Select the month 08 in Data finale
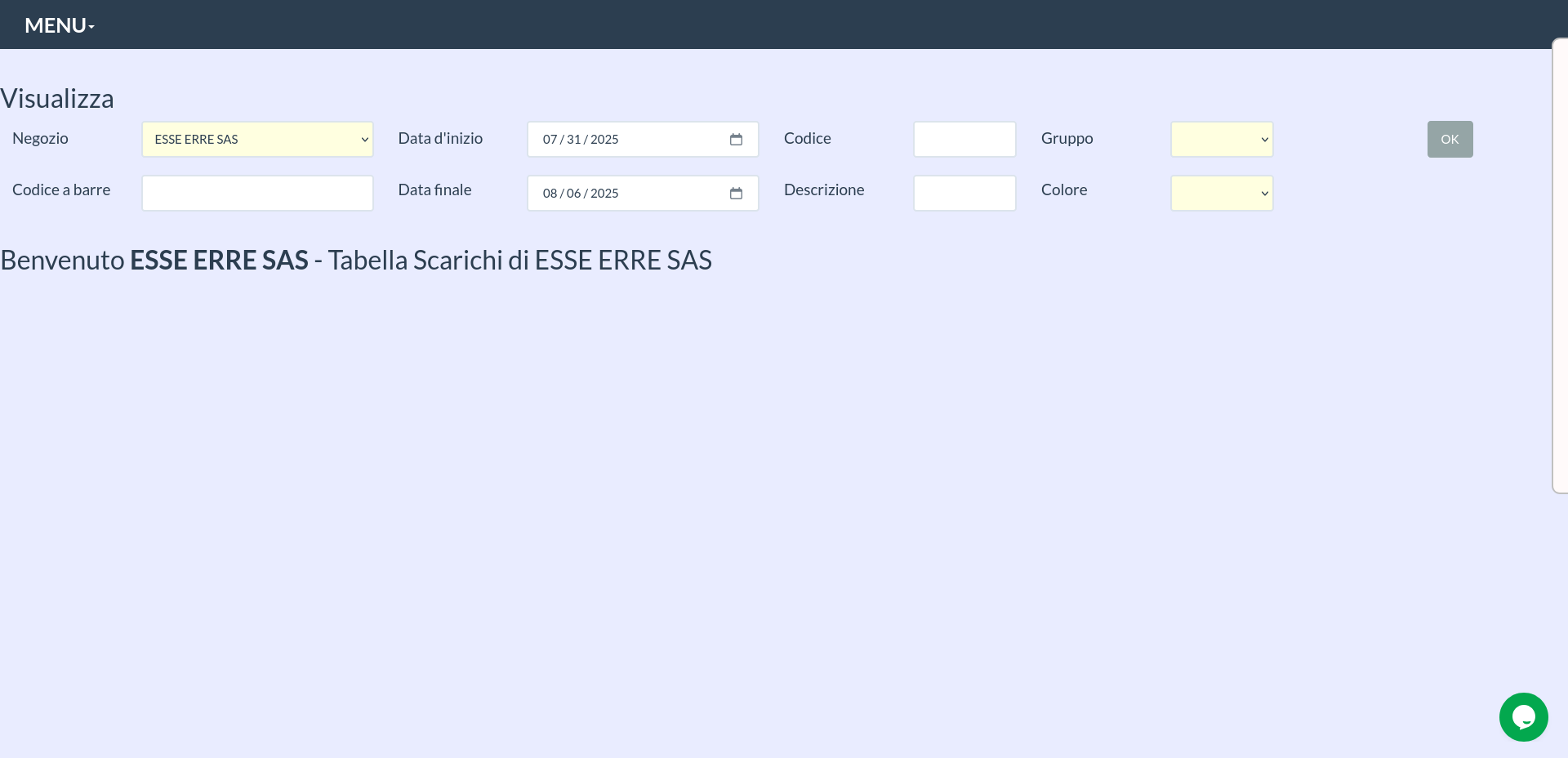Viewport: 1568px width, 758px height. point(550,194)
